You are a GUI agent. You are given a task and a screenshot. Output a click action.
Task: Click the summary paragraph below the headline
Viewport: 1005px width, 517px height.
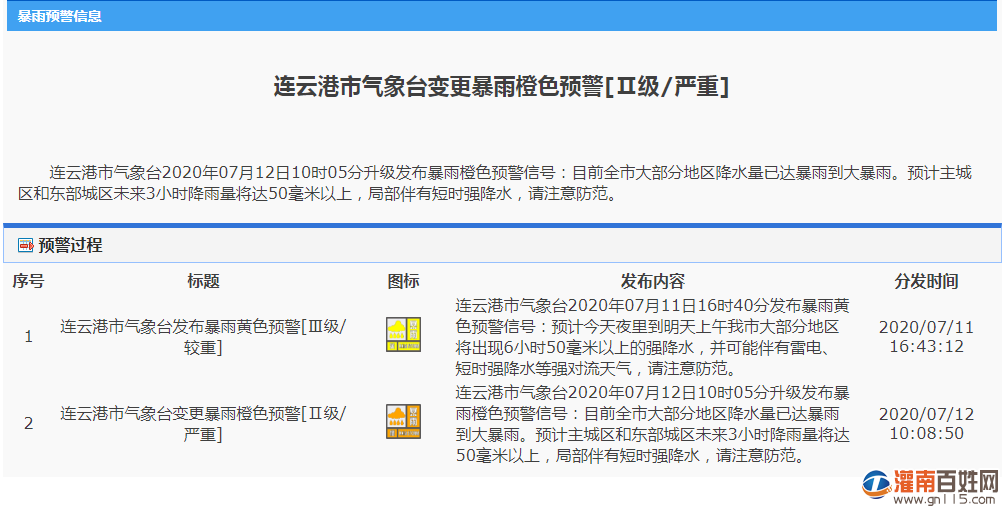495,183
